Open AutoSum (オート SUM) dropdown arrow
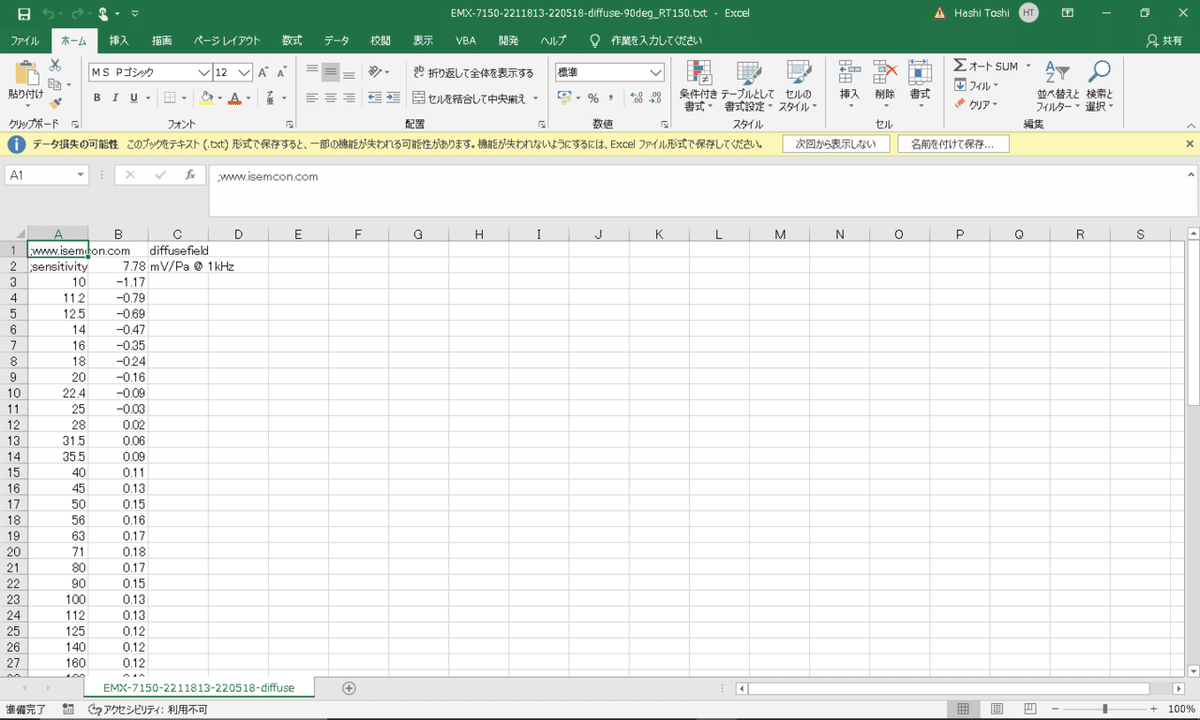The height and width of the screenshot is (720, 1200). [x=1027, y=66]
